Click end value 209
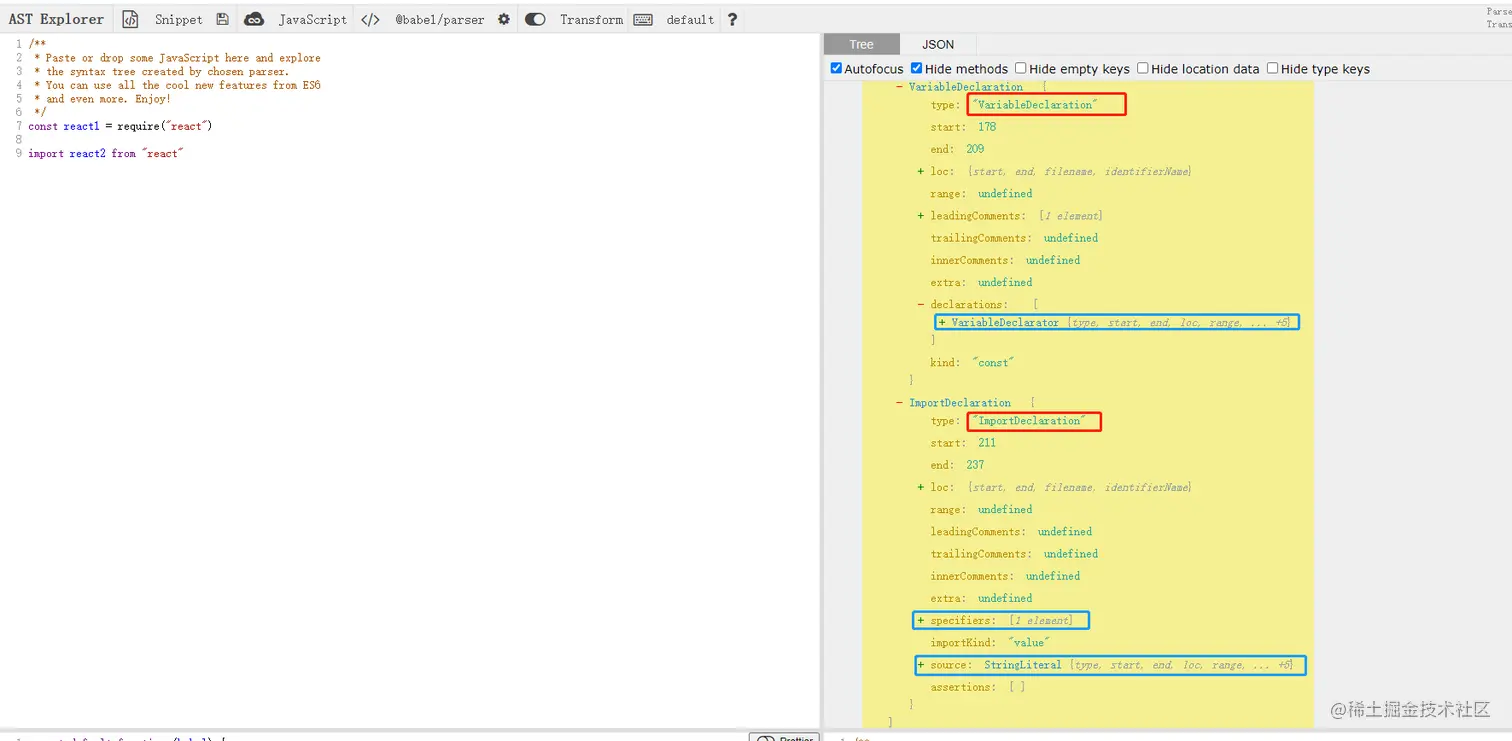This screenshot has height=741, width=1512. pos(975,149)
